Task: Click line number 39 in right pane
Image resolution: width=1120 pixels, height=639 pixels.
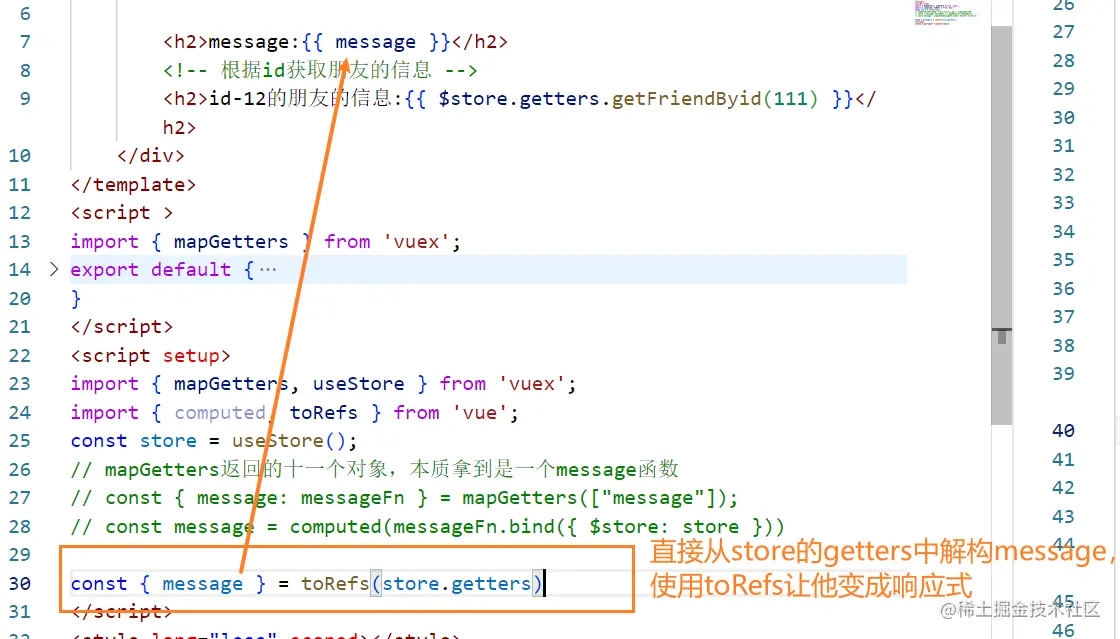Action: [x=1063, y=373]
